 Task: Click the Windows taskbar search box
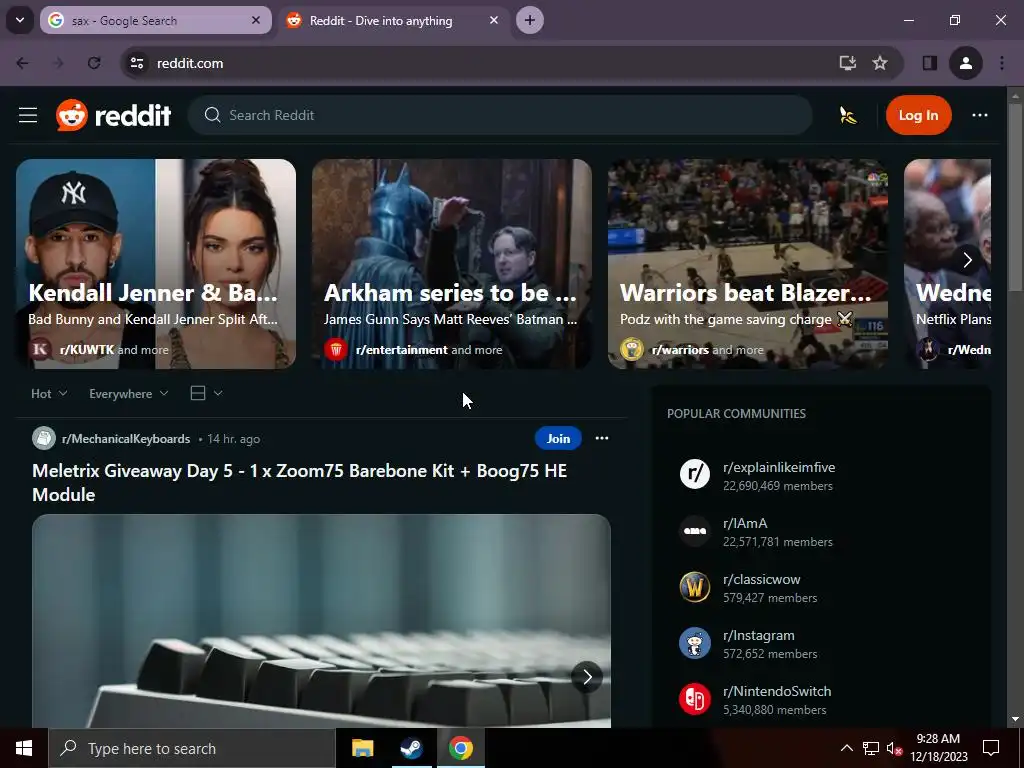[191, 748]
